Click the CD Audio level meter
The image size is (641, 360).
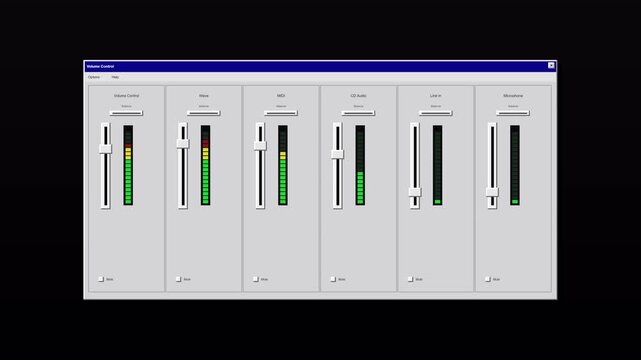click(x=360, y=165)
